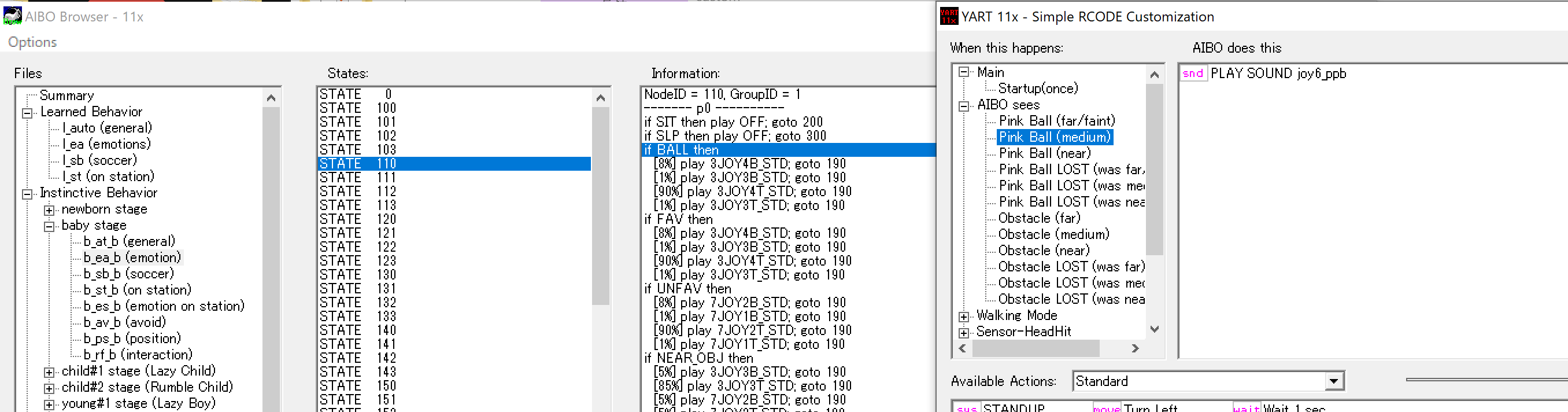Expand child#1 stage (Lazy Child)
The image size is (1568, 412).
point(49,371)
